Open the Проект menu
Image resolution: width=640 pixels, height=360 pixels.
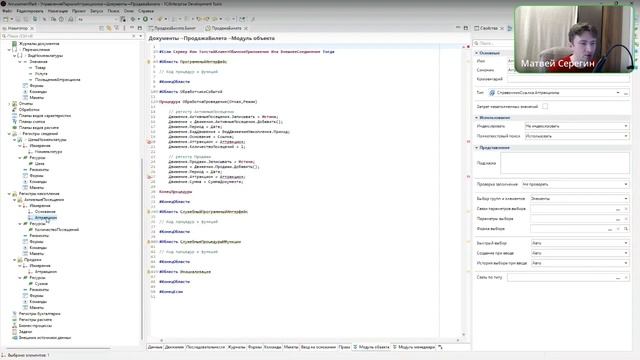click(79, 11)
